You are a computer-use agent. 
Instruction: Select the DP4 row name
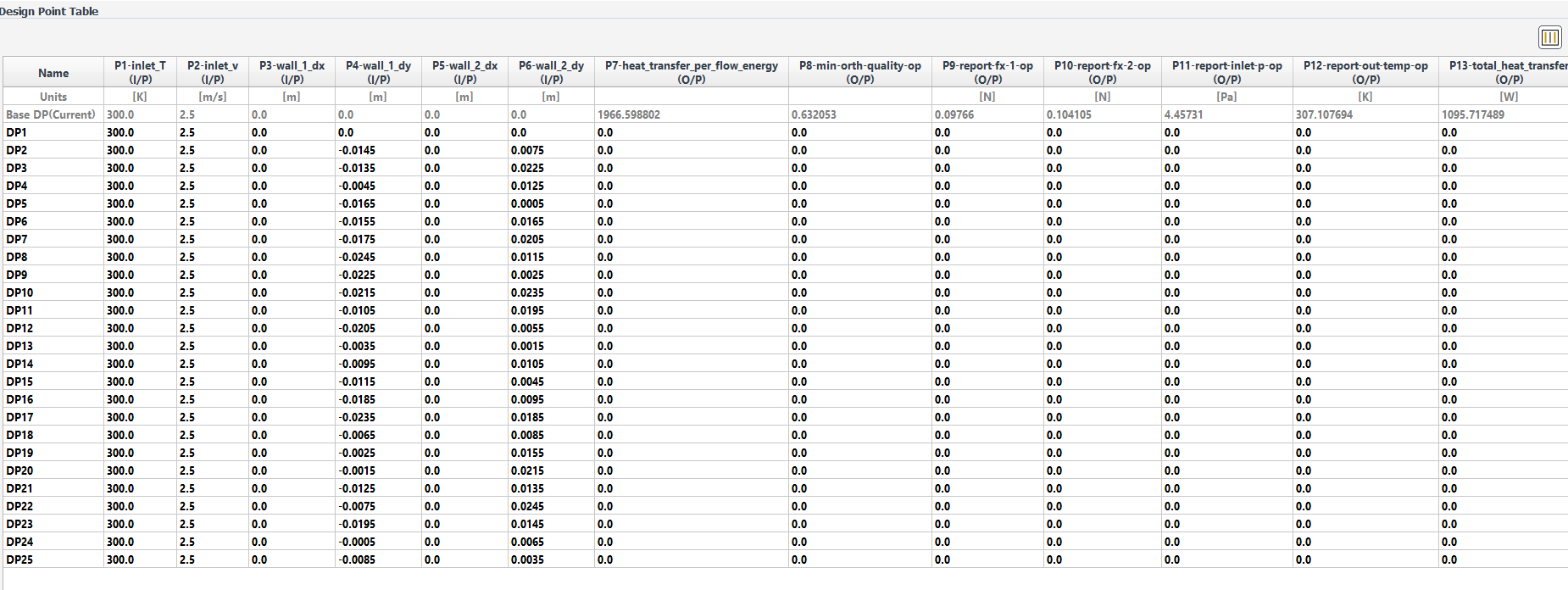17,186
